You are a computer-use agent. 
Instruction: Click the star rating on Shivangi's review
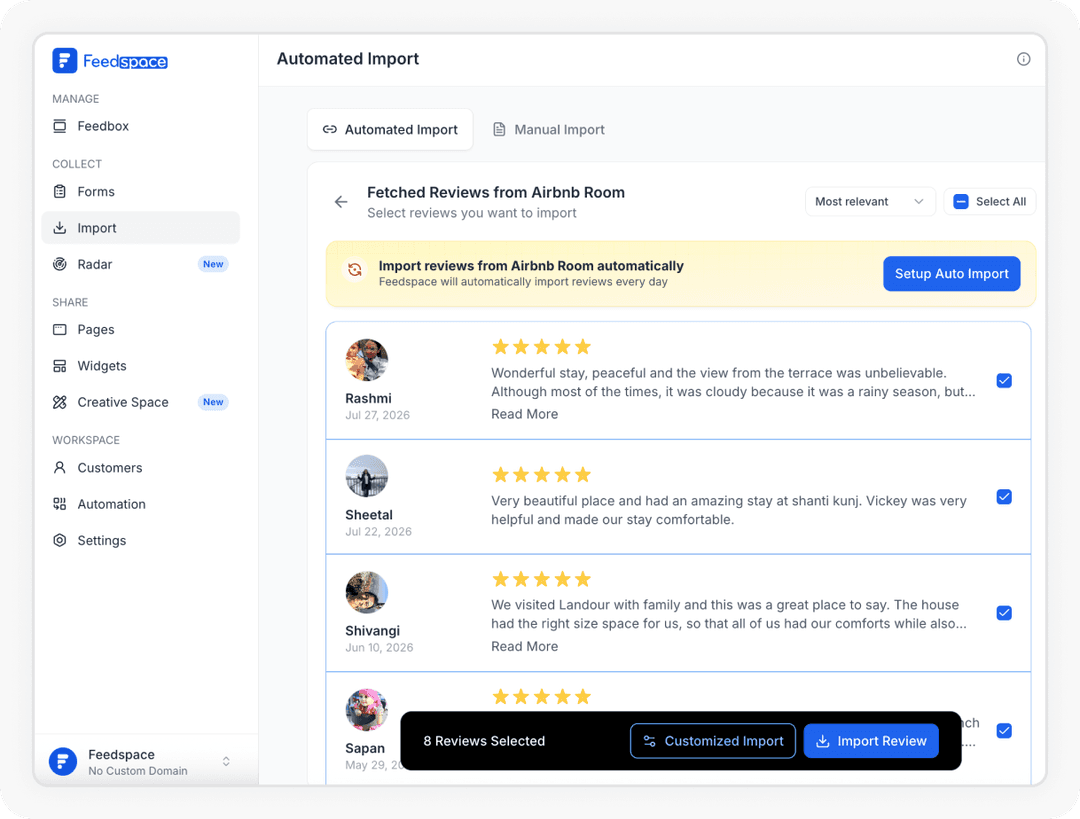pos(541,579)
